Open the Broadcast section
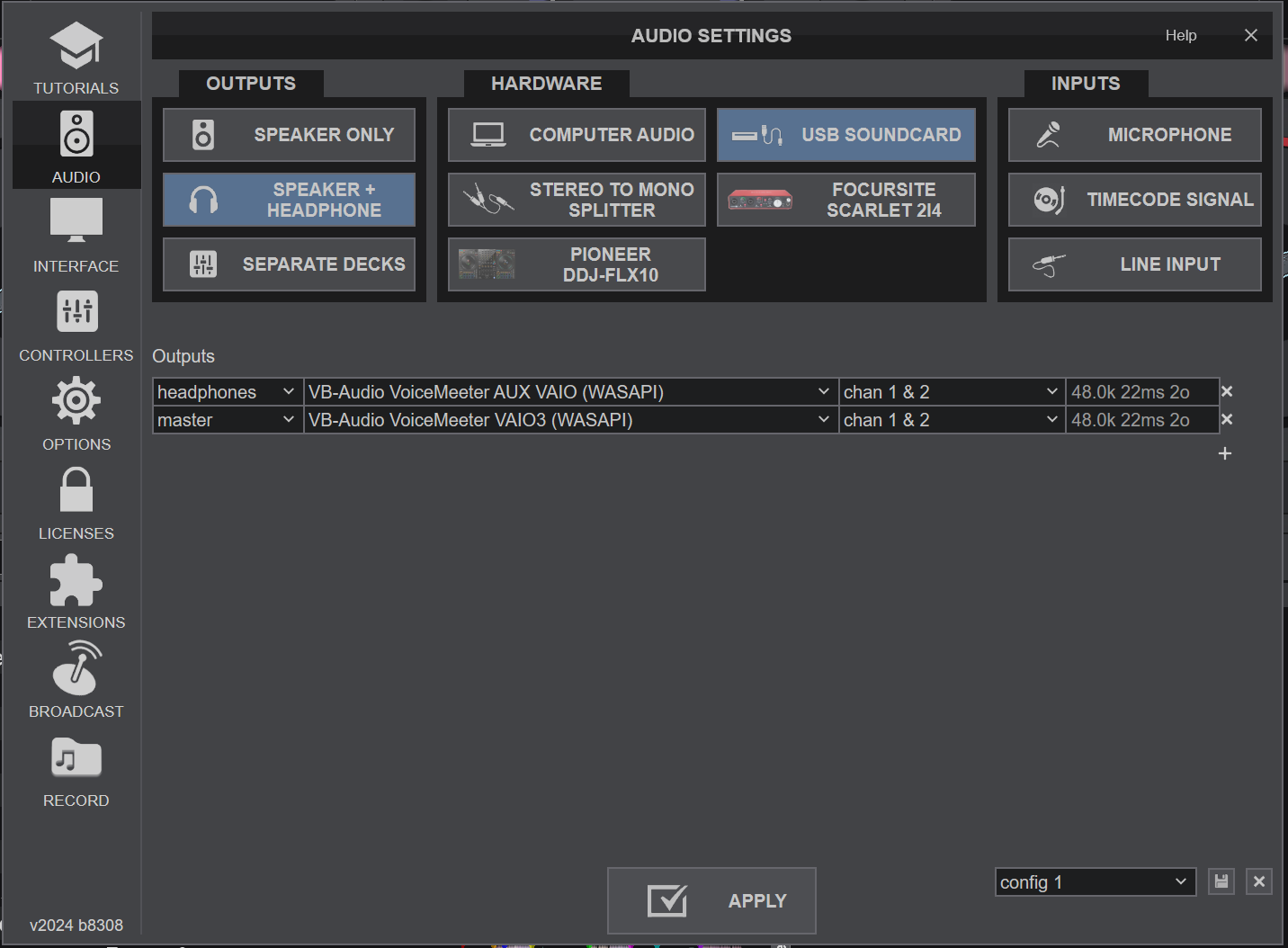 [76, 681]
